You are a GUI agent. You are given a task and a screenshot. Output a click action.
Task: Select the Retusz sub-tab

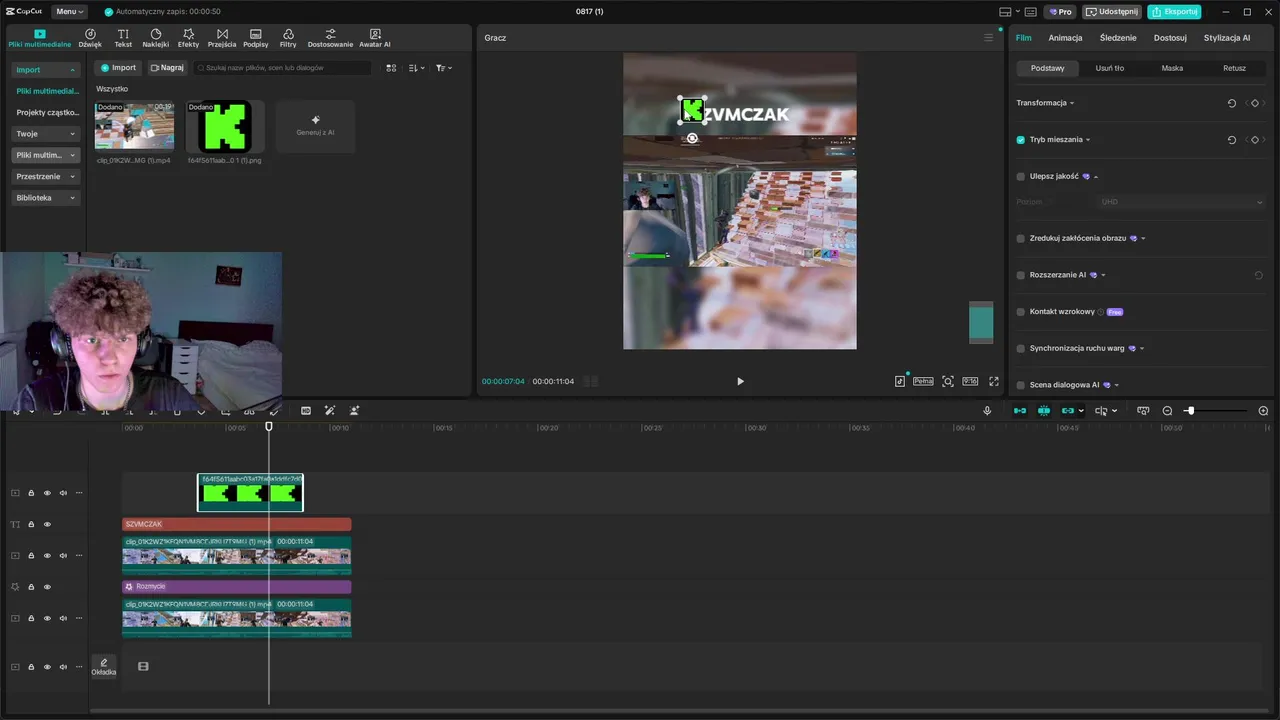1234,68
